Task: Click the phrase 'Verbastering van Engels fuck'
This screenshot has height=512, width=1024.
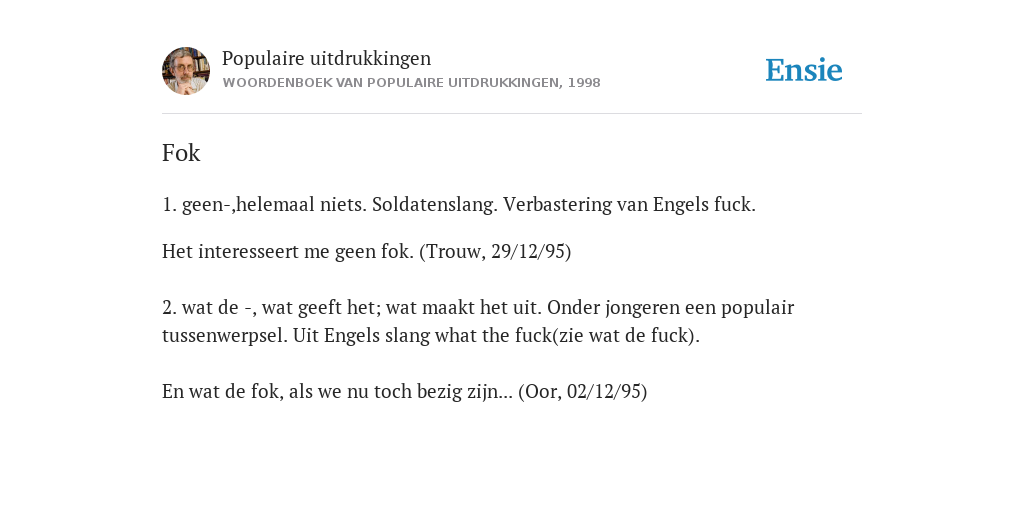Action: pyautogui.click(x=629, y=204)
